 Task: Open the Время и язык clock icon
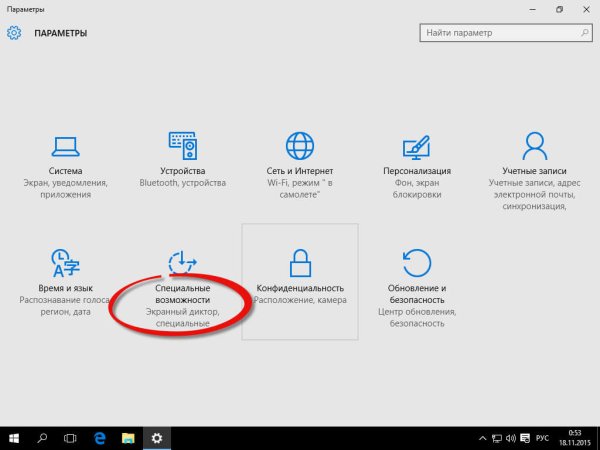pos(65,263)
